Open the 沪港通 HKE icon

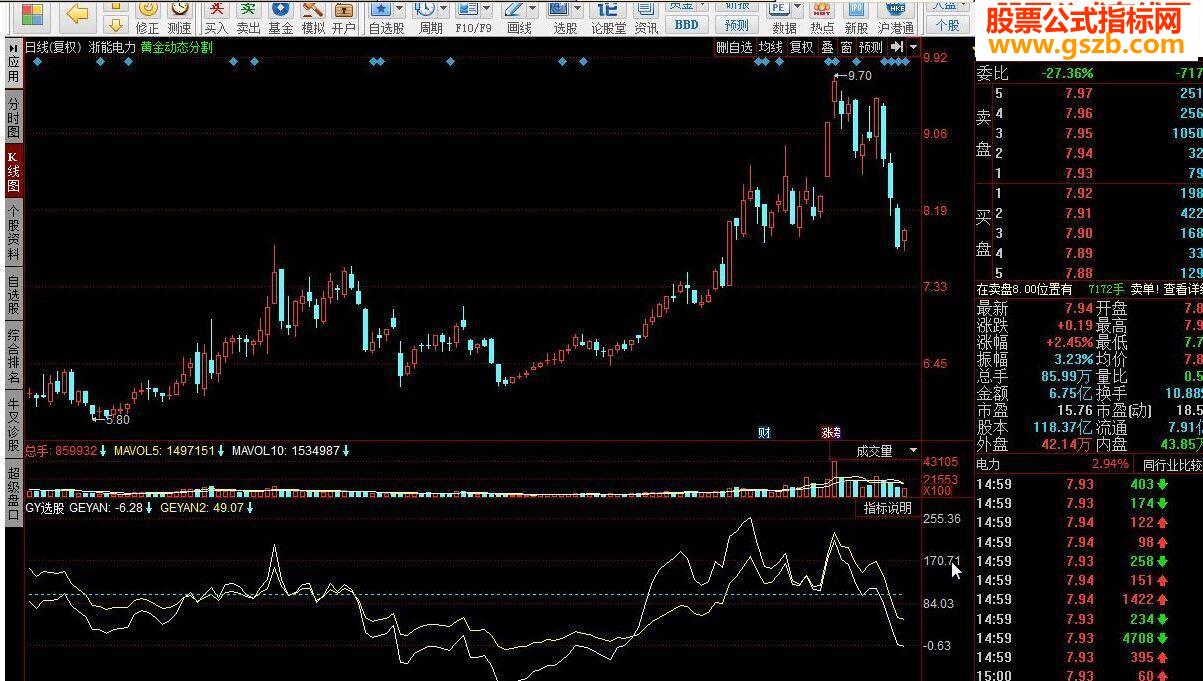[x=895, y=17]
